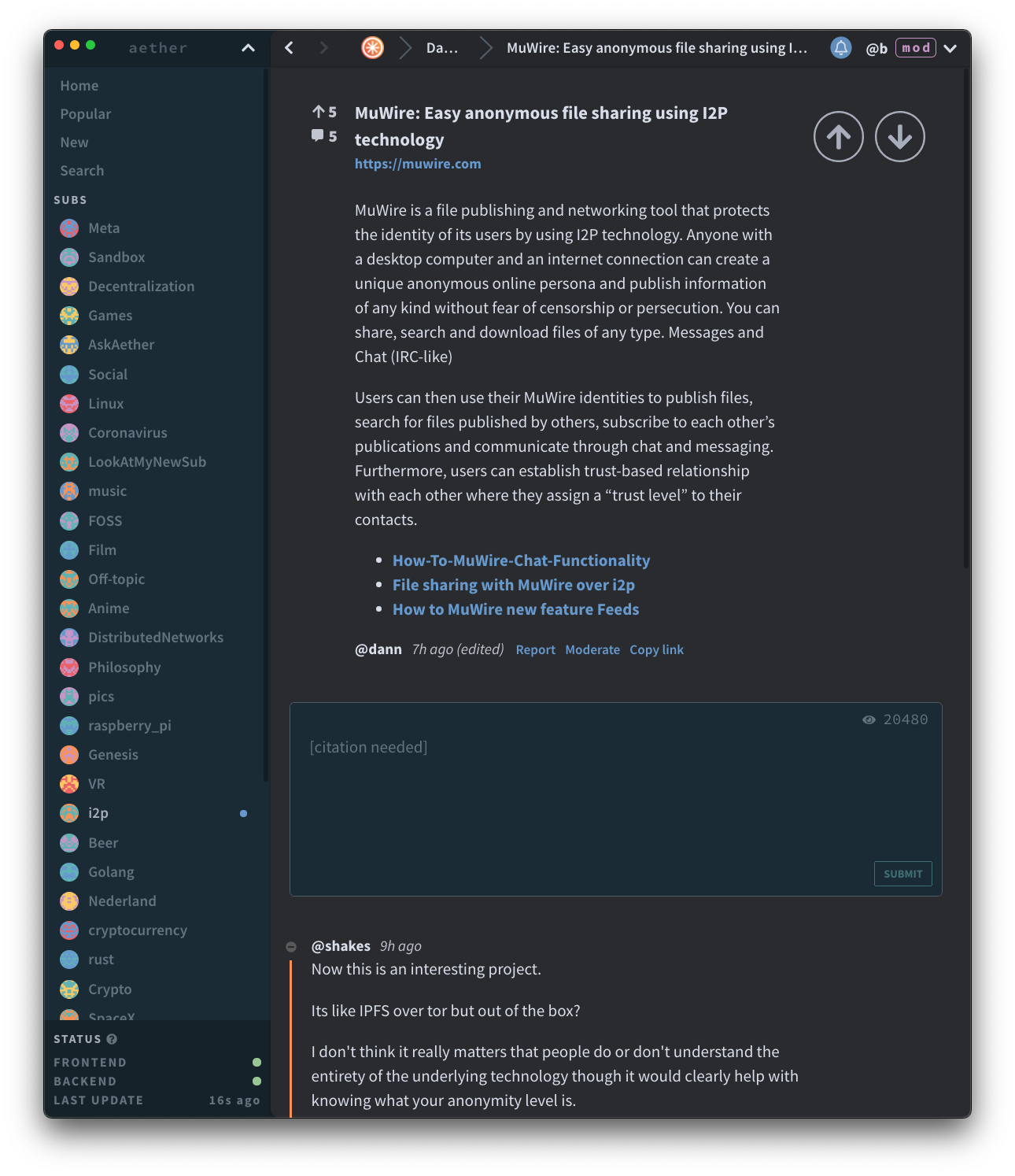Downvote the MuWire post with down arrow
Screen dimensions: 1015x1176
899,137
